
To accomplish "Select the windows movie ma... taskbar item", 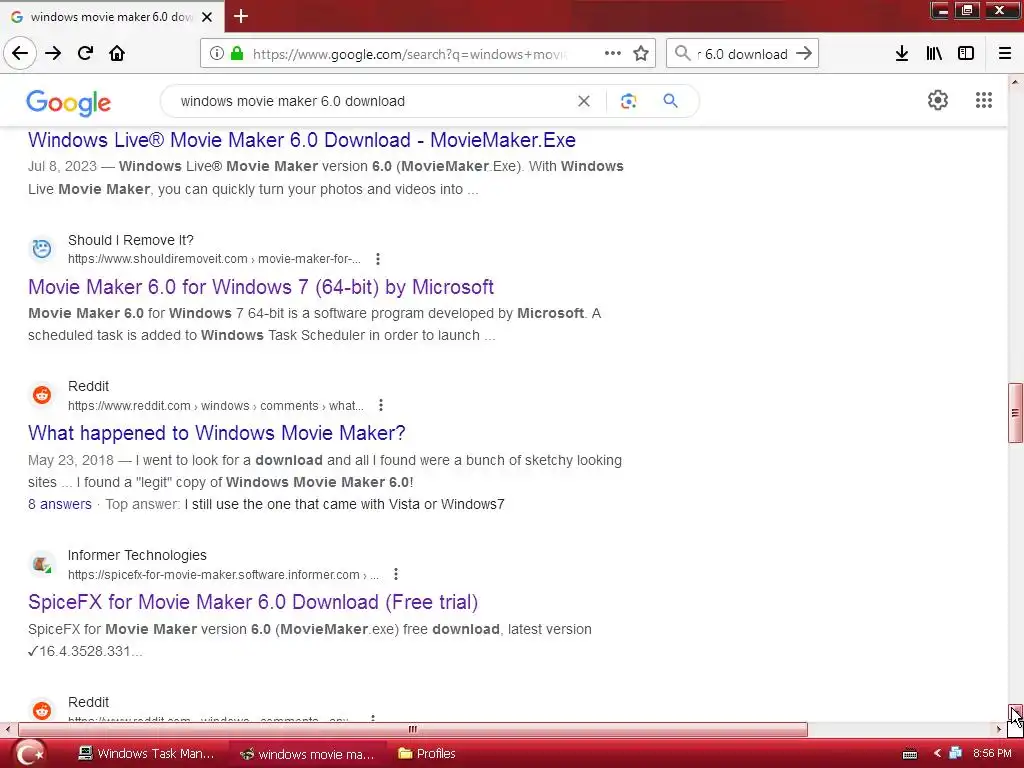I will (x=307, y=754).
